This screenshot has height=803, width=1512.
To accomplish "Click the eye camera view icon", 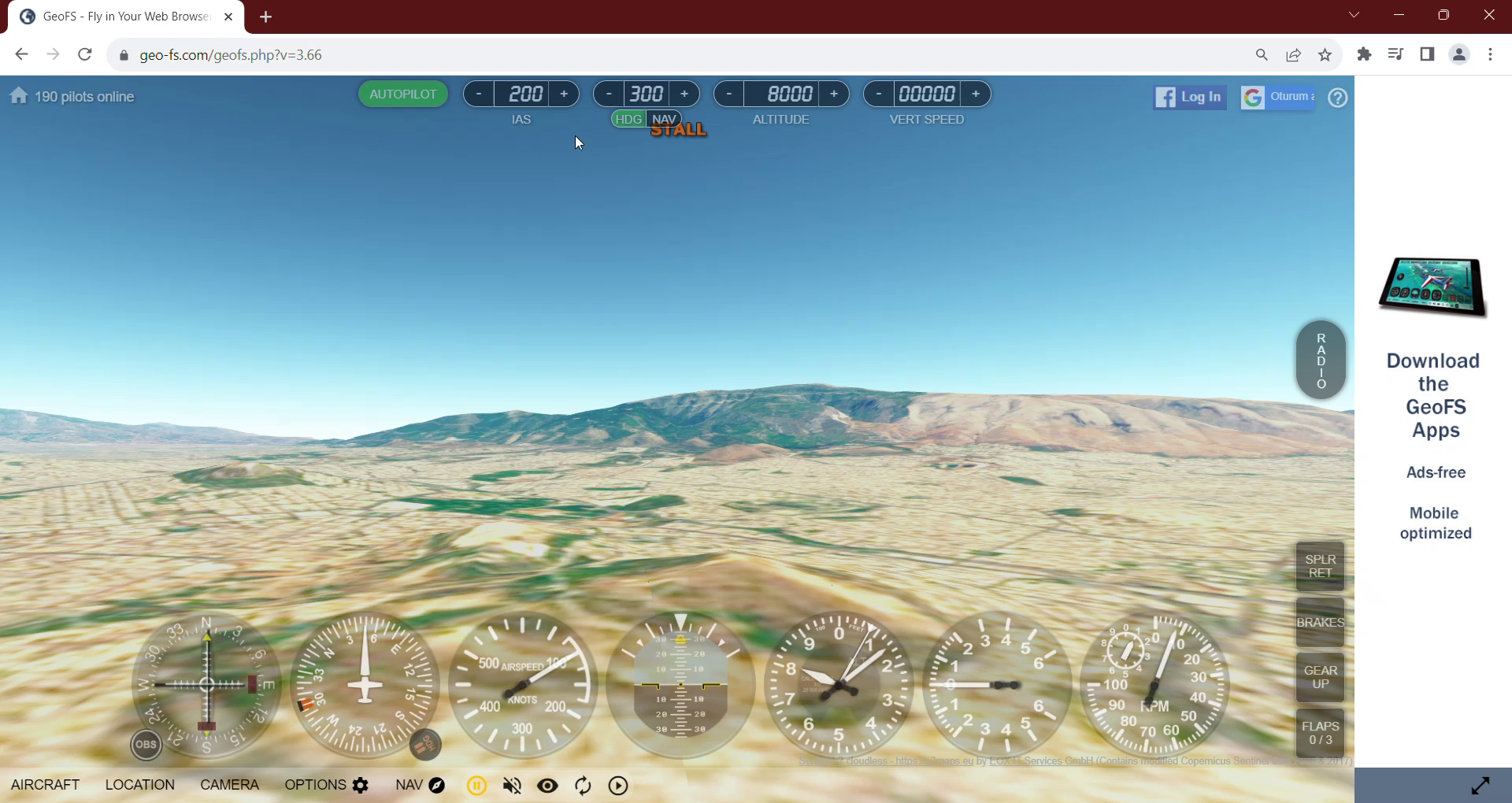I will pos(547,786).
